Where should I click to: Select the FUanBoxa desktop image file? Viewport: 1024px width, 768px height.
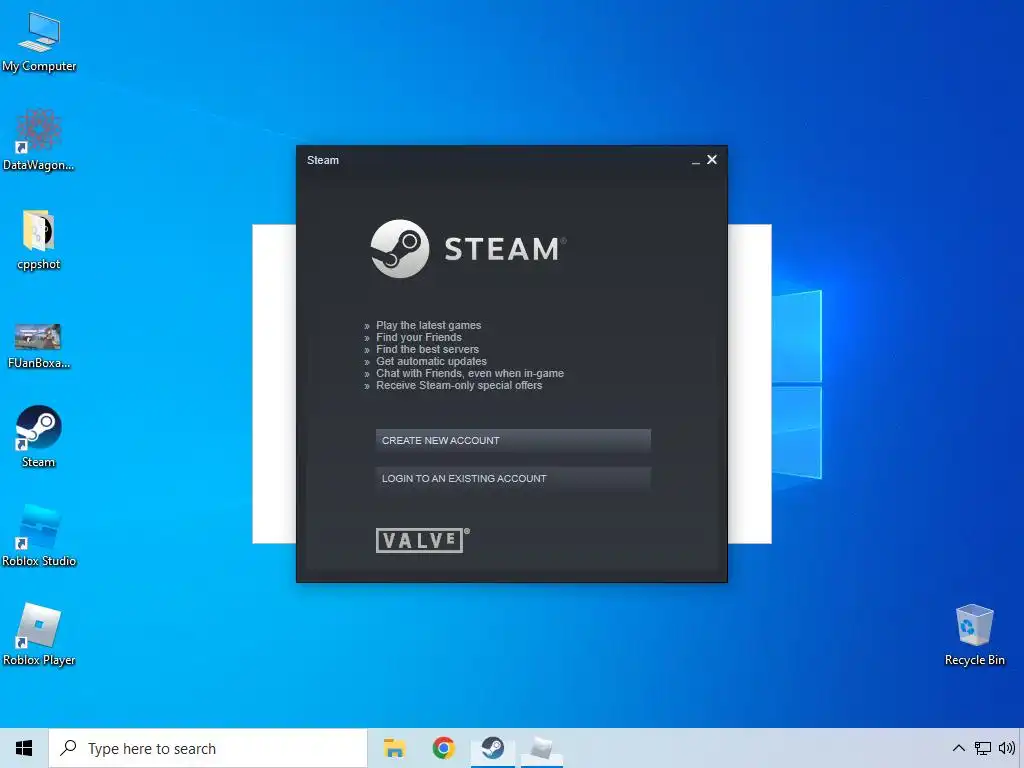(39, 346)
